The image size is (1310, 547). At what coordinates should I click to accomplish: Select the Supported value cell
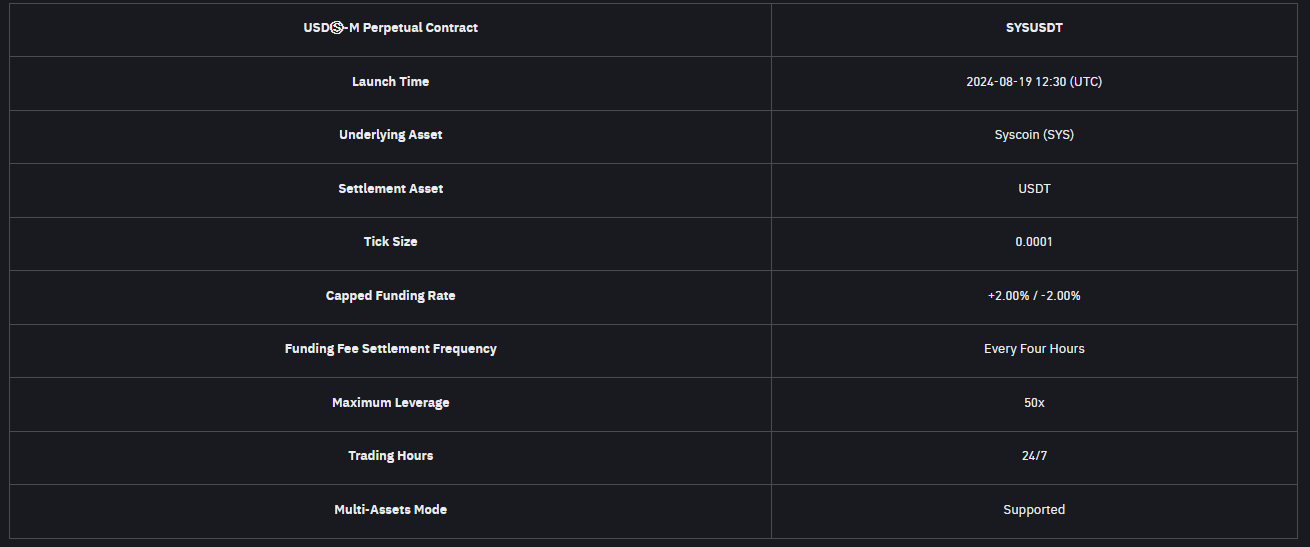pyautogui.click(x=1034, y=510)
